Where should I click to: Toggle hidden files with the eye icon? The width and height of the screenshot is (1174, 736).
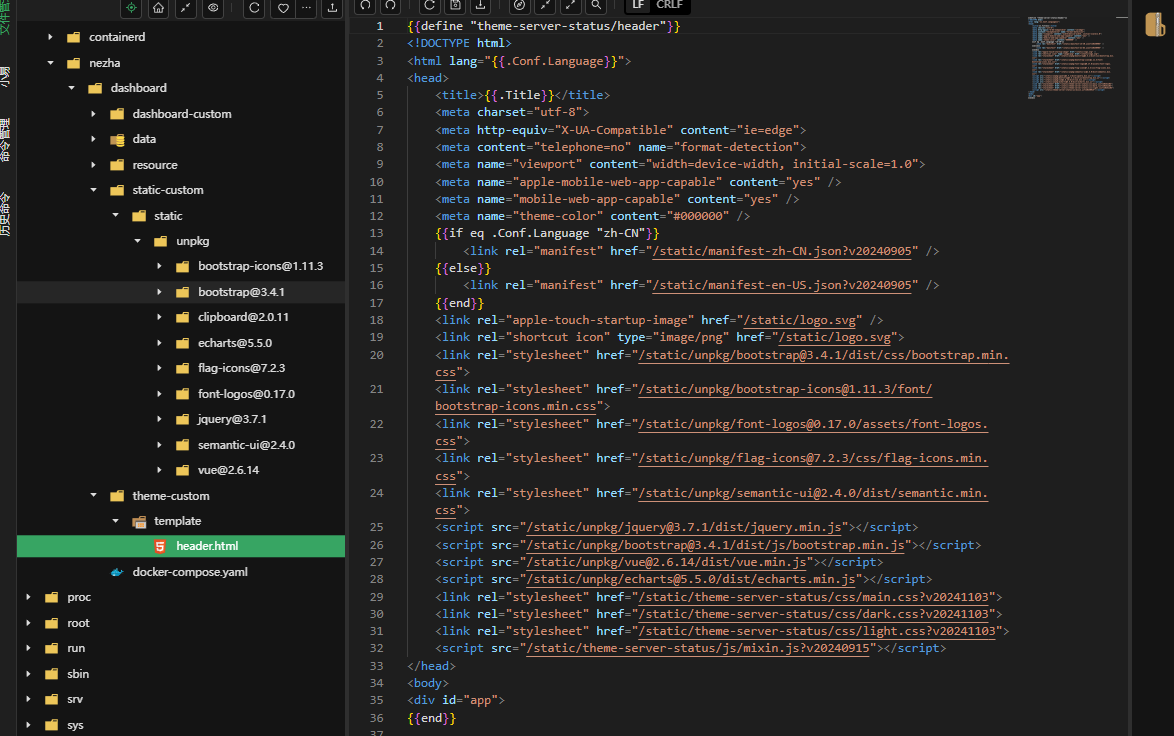[213, 7]
